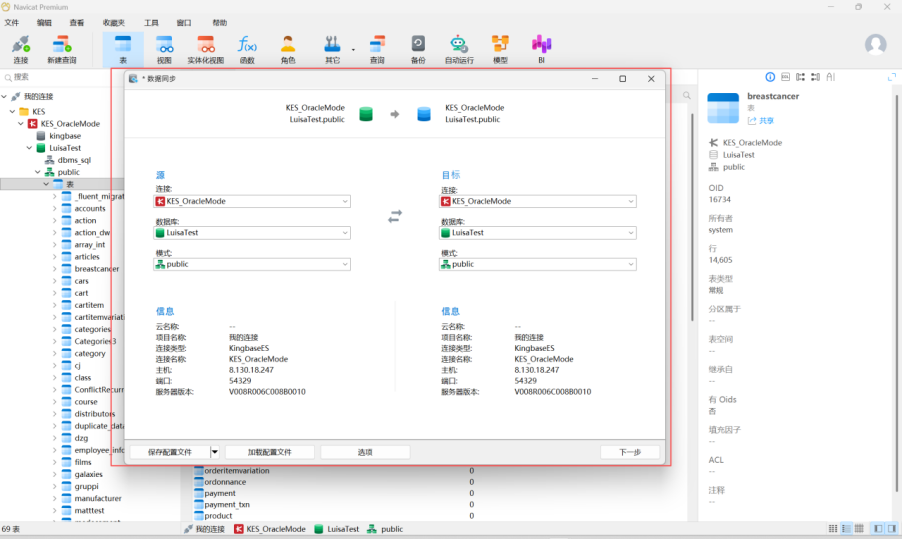Click the 加载配置文件 (Load Profile) button
Viewport: 903px width, 539px height.
click(x=269, y=452)
